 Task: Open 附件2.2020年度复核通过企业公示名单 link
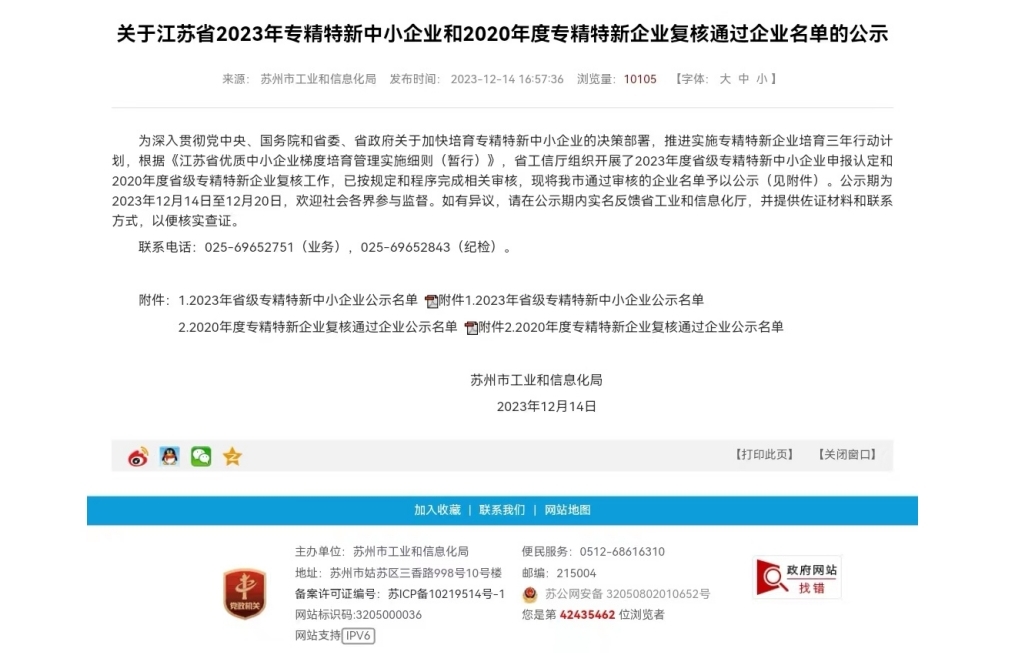631,327
